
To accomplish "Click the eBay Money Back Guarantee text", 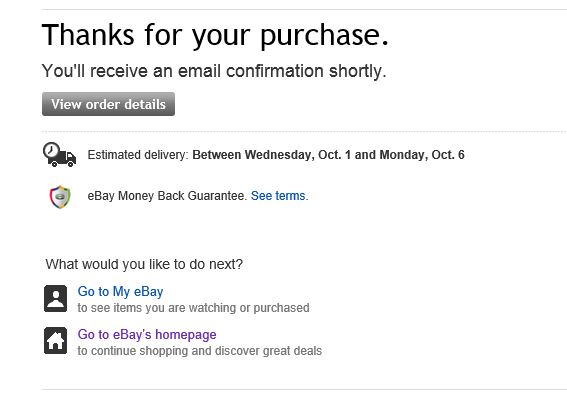I will (167, 196).
